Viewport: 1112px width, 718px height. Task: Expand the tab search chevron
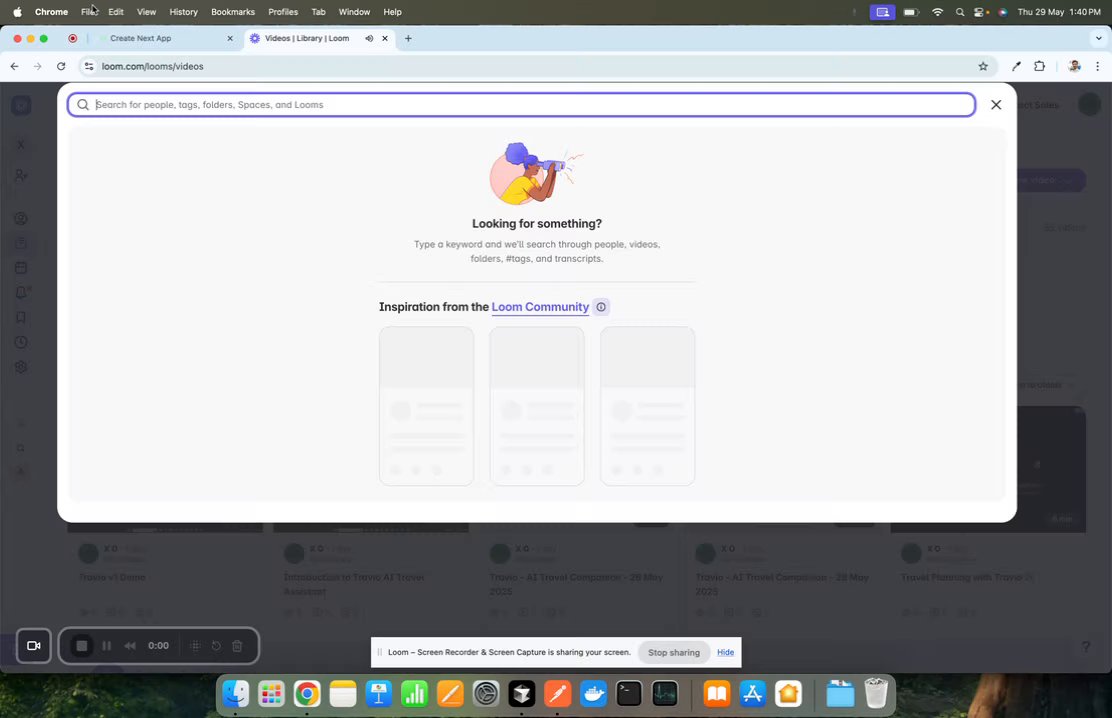(x=1099, y=38)
